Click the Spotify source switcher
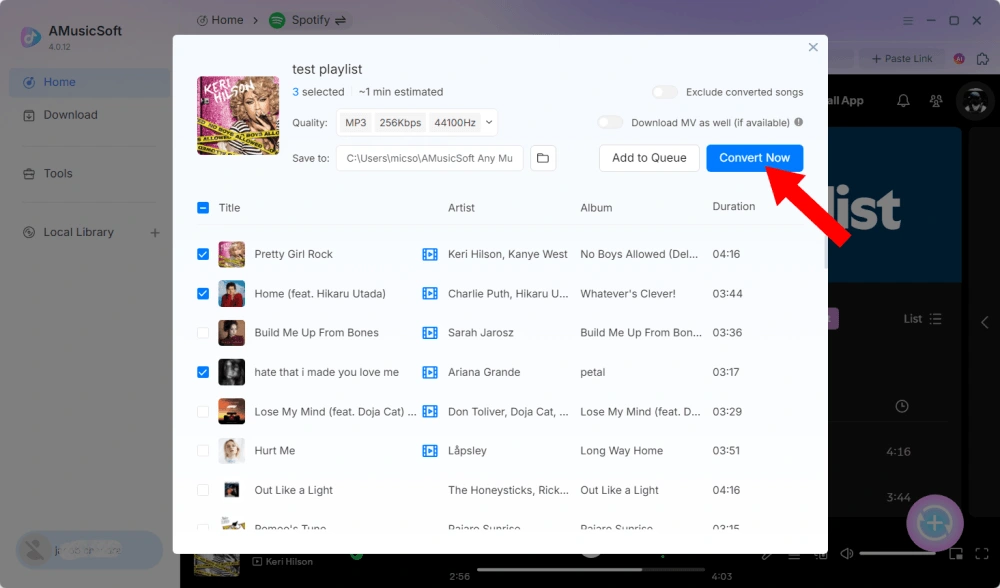Image resolution: width=1000 pixels, height=588 pixels. click(308, 20)
